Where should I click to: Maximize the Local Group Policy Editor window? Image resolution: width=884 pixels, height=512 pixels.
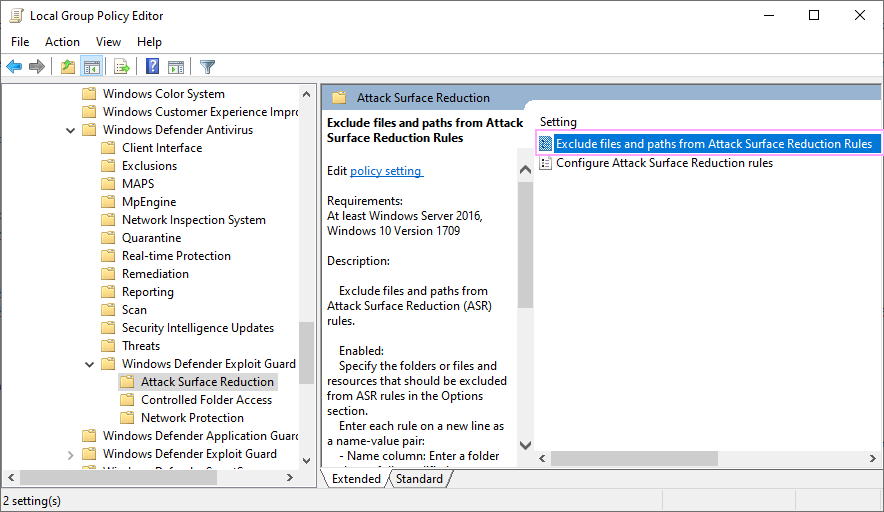[x=814, y=15]
